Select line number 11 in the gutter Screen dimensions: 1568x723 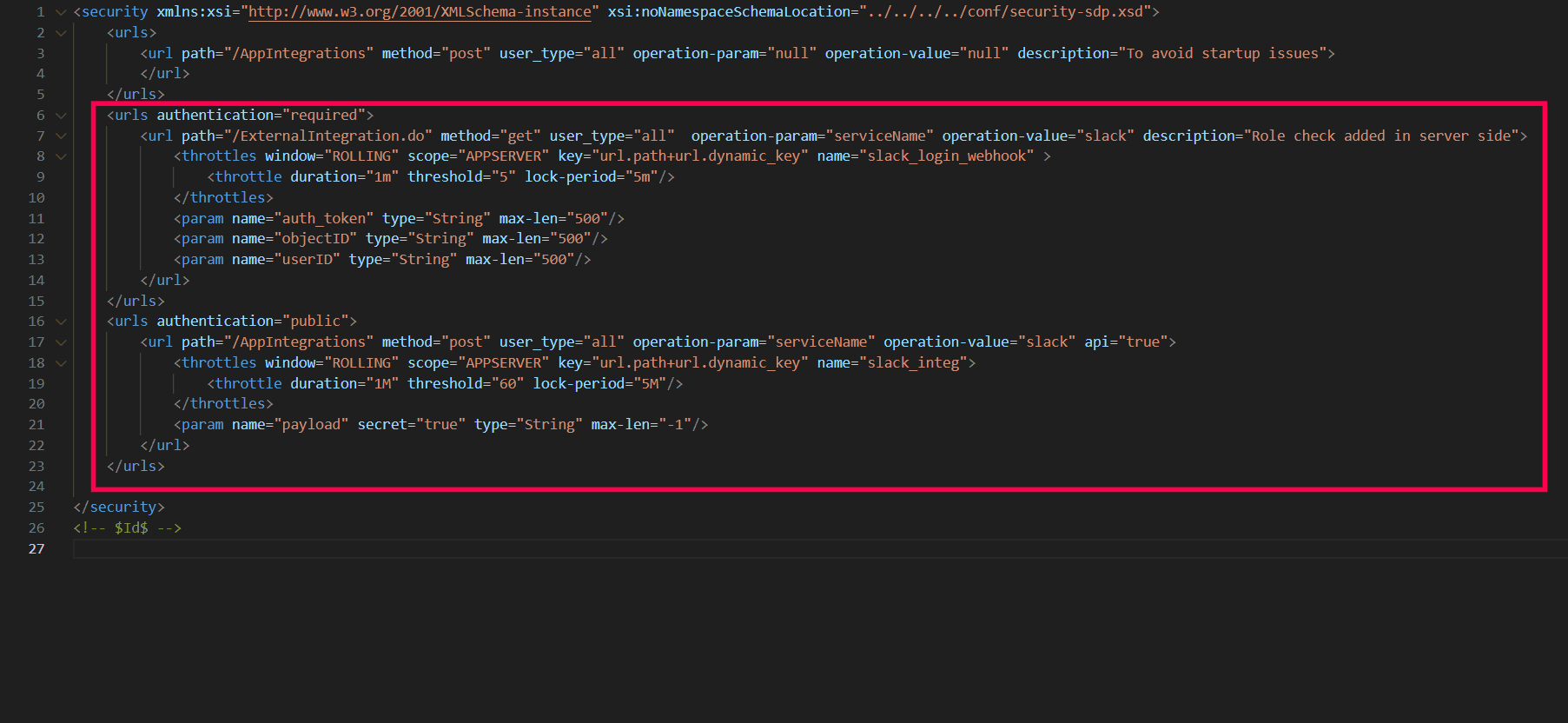click(x=36, y=219)
